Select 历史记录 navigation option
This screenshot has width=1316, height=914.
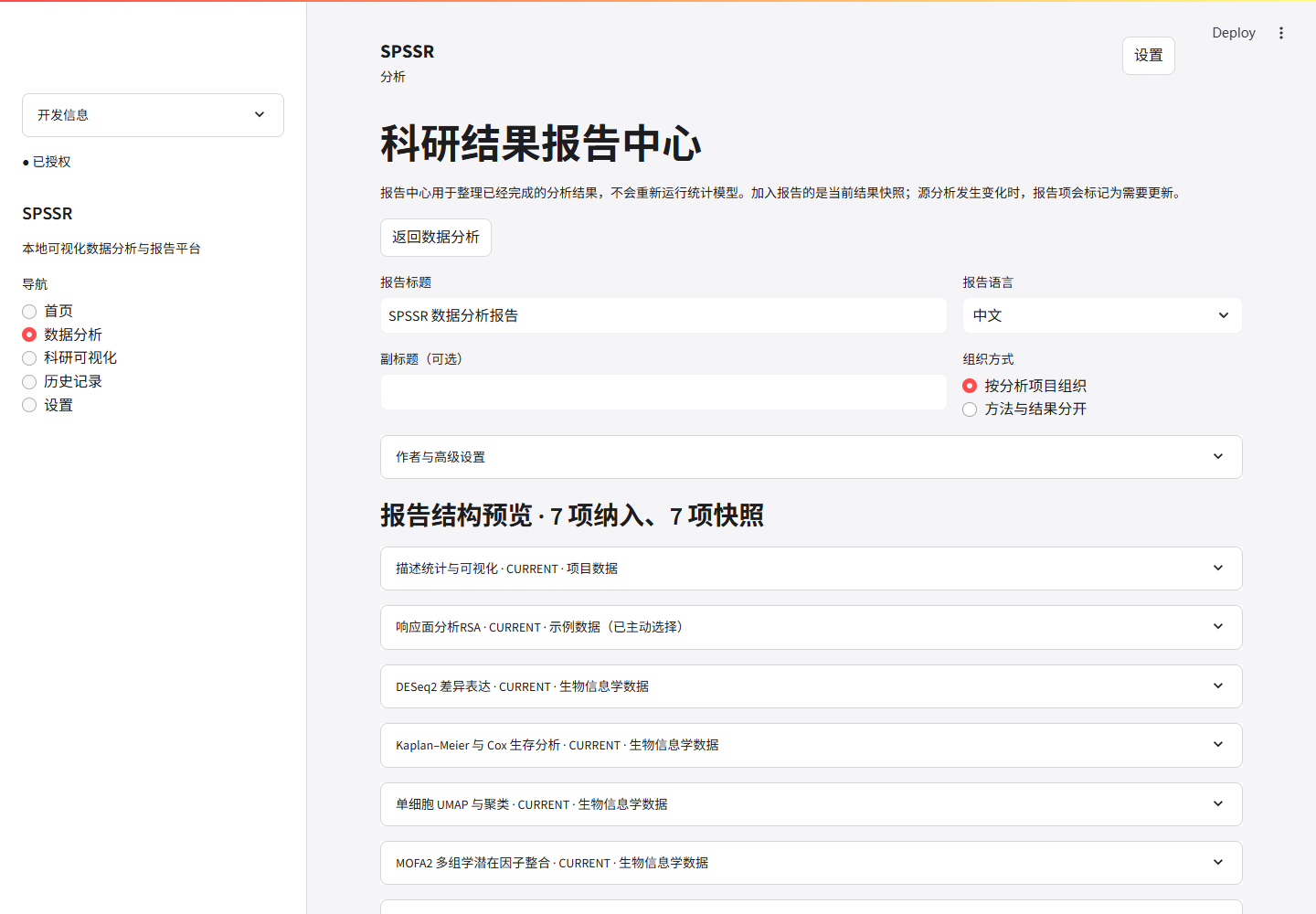62,381
